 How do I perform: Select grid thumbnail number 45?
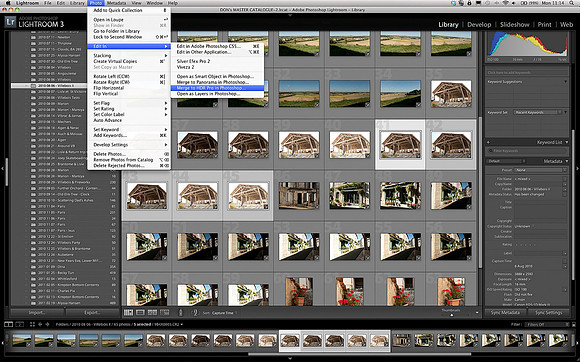pos(248,196)
